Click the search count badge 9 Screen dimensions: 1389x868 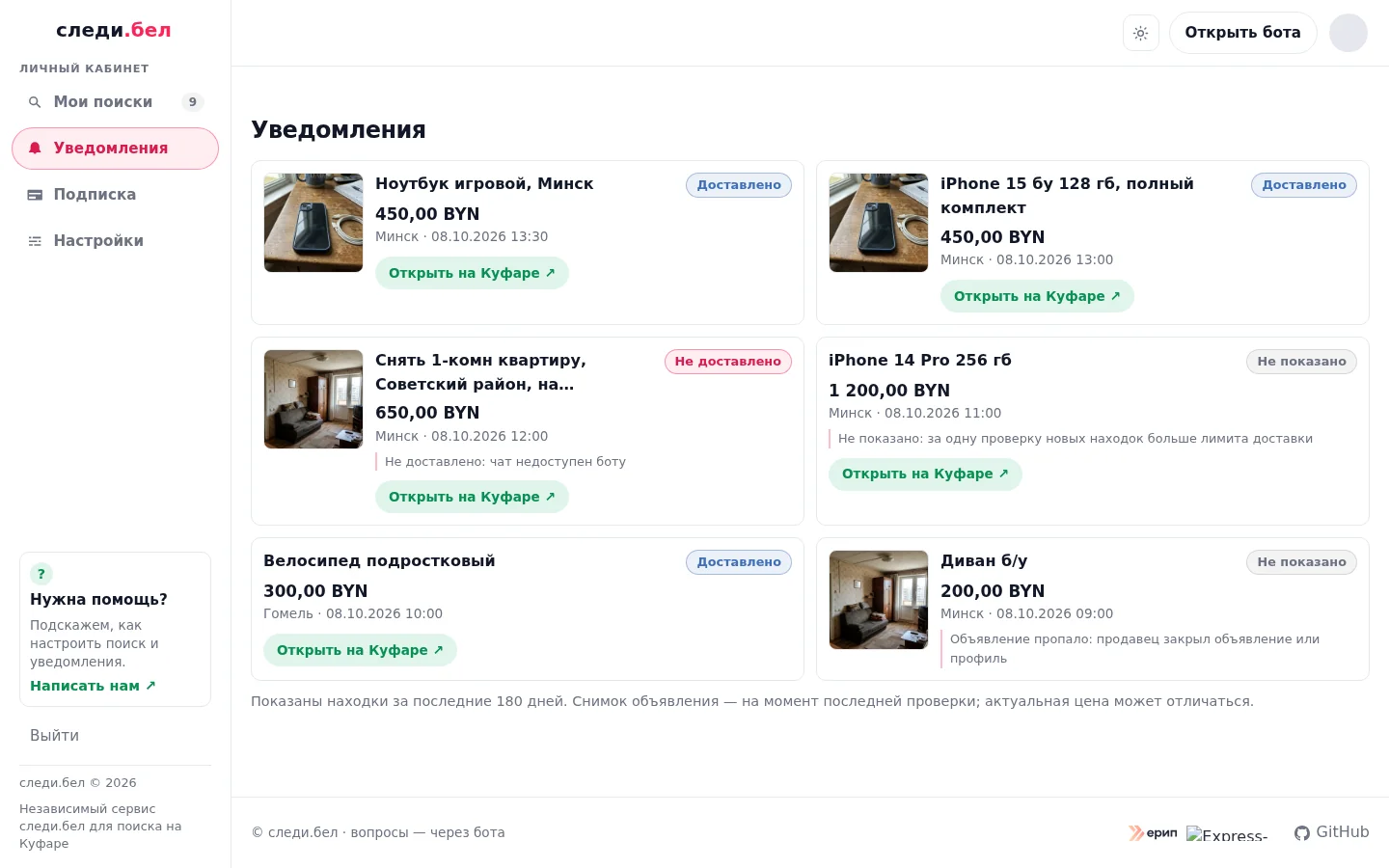pyautogui.click(x=193, y=102)
